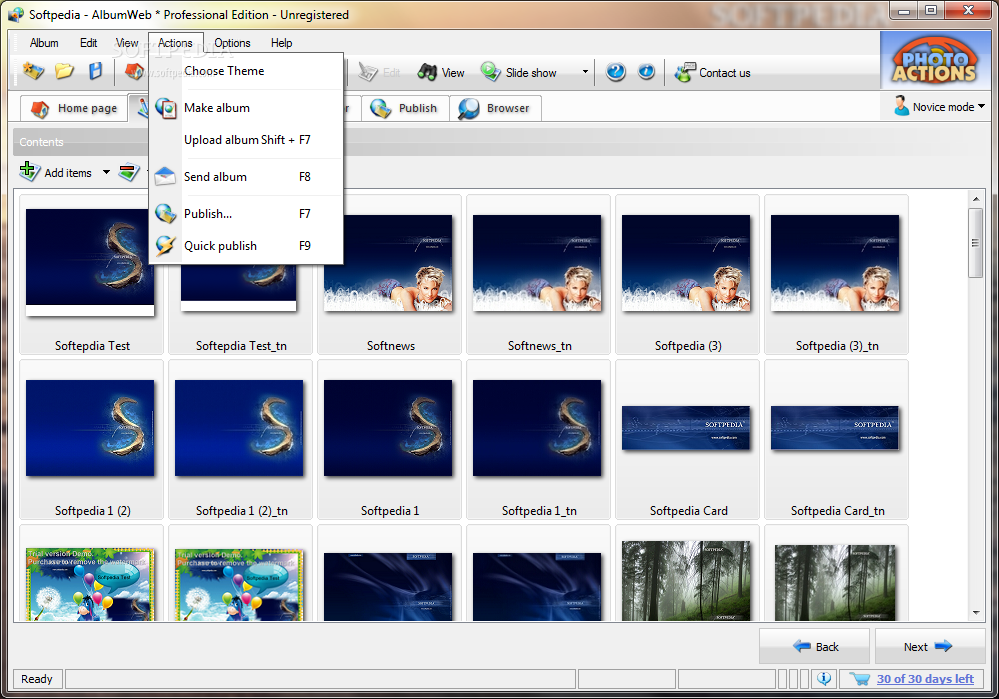Viewport: 999px width, 699px height.
Task: Switch to the Browser tab
Action: (495, 108)
